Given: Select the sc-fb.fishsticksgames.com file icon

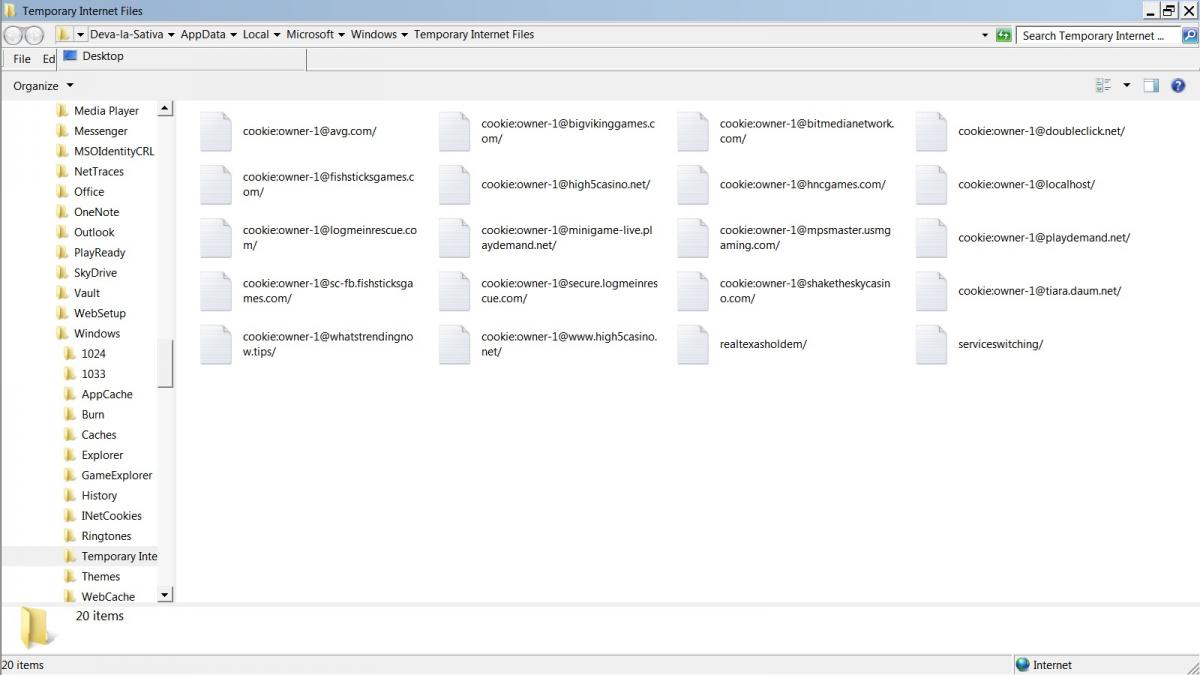Looking at the screenshot, I should (x=216, y=291).
